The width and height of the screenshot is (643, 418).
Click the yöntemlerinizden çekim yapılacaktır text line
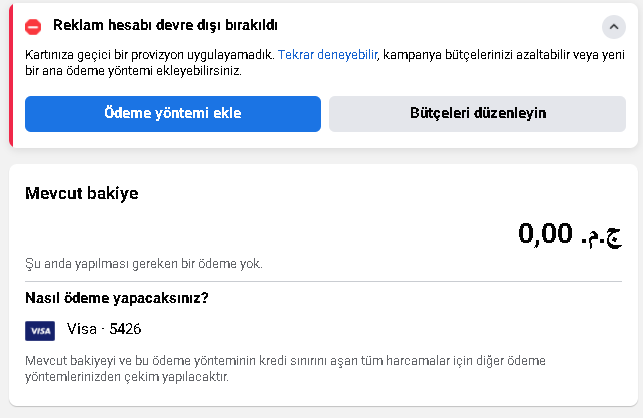[x=127, y=377]
